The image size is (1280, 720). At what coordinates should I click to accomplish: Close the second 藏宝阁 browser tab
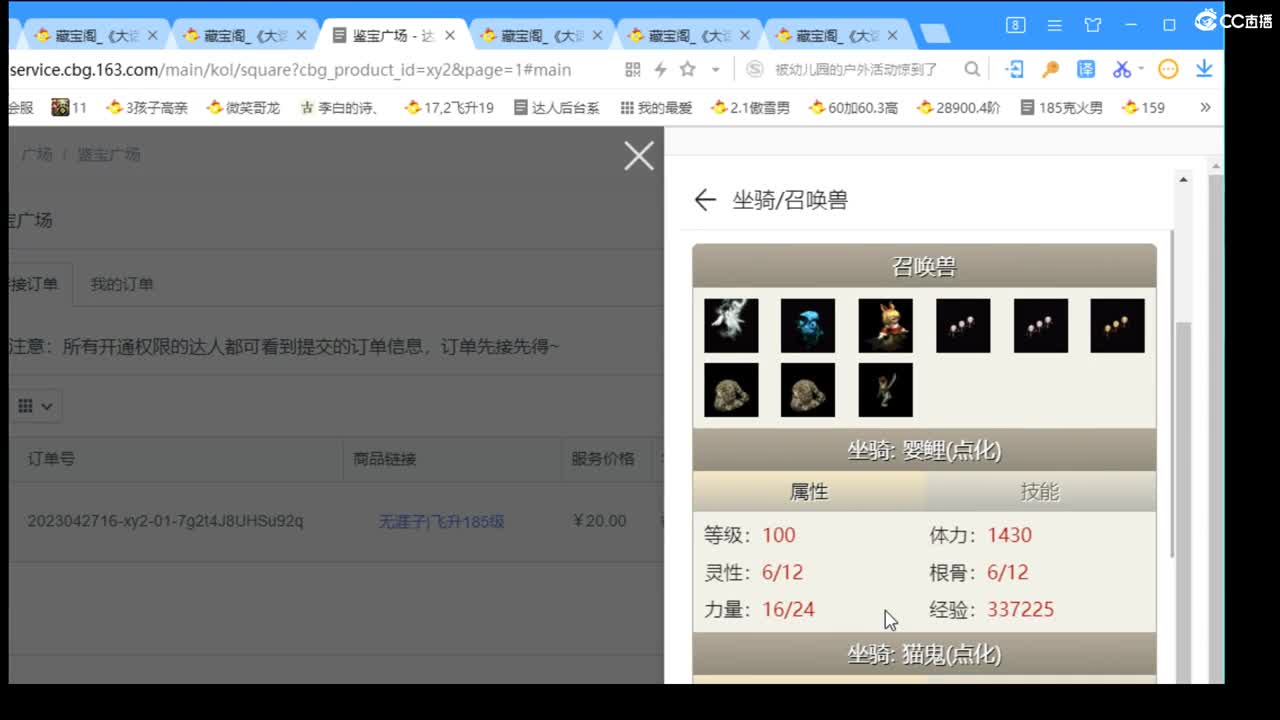[301, 35]
